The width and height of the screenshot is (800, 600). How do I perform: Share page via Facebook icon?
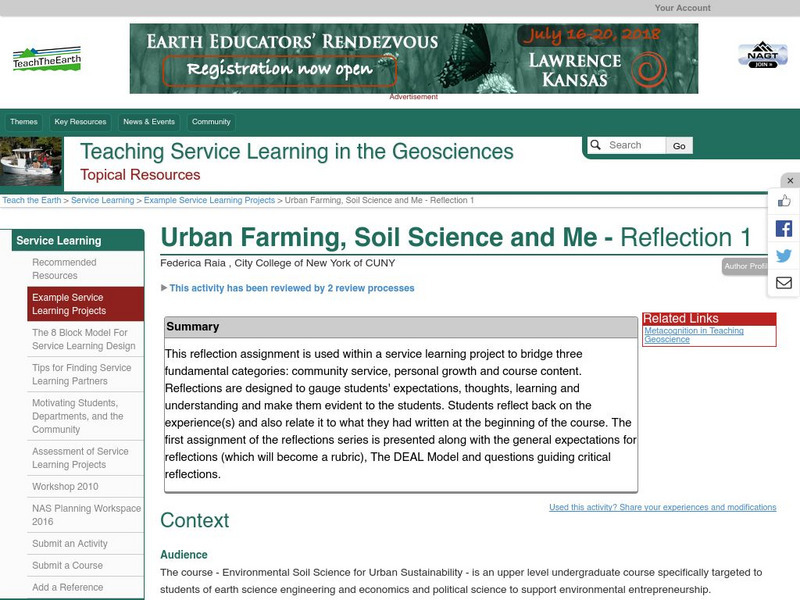tap(784, 228)
